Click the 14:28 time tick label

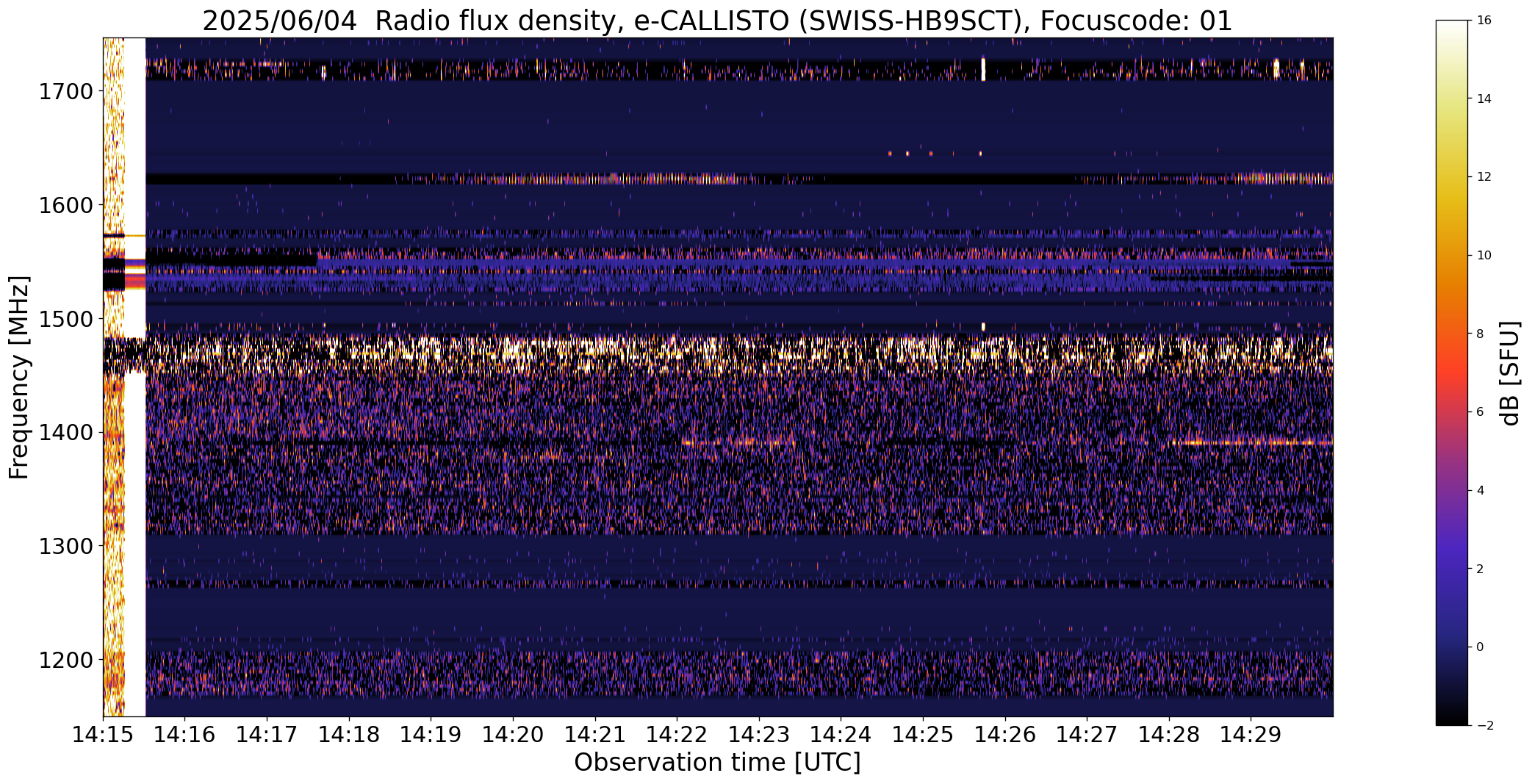pyautogui.click(x=1169, y=735)
